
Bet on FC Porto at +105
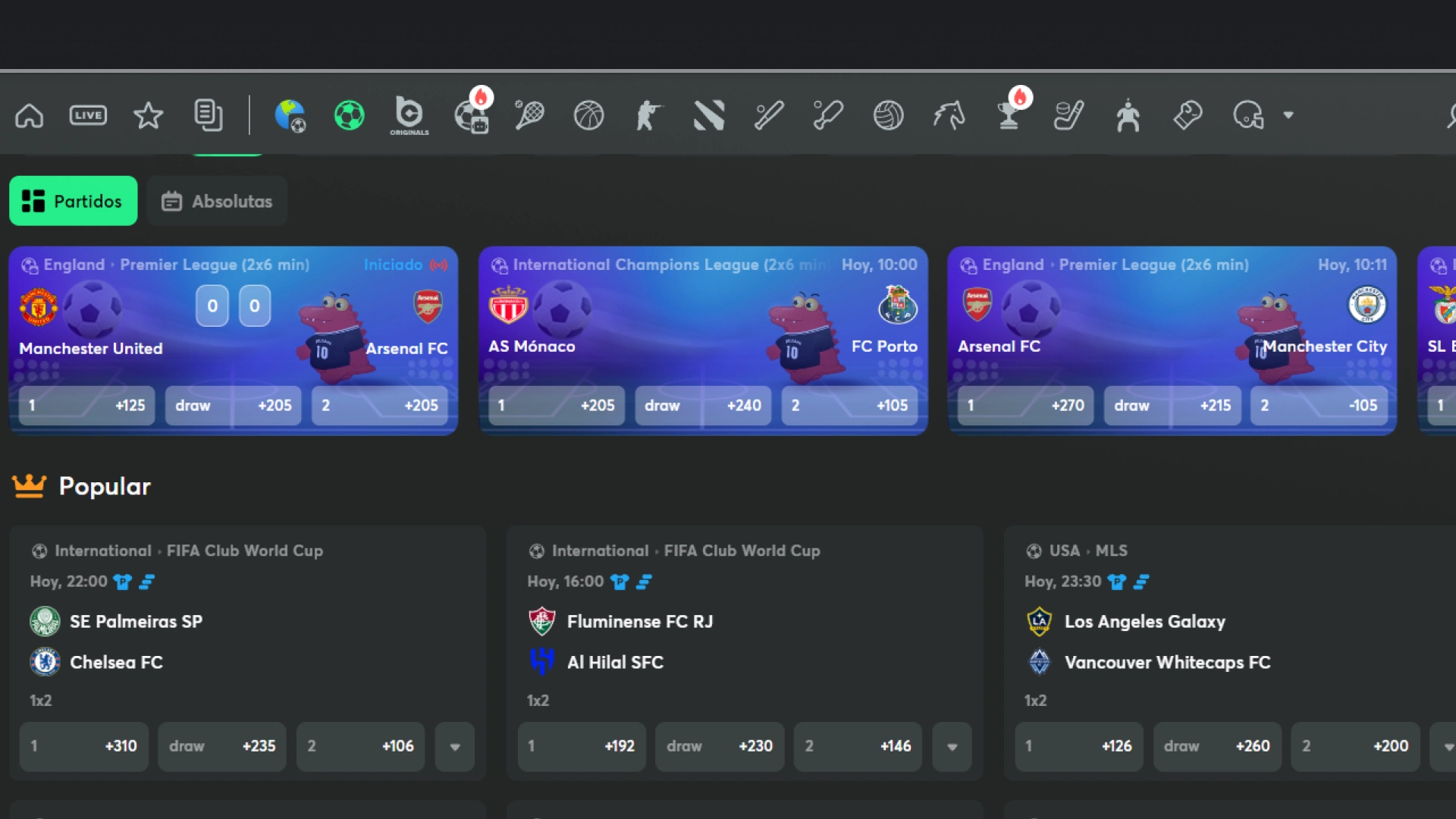coord(849,405)
